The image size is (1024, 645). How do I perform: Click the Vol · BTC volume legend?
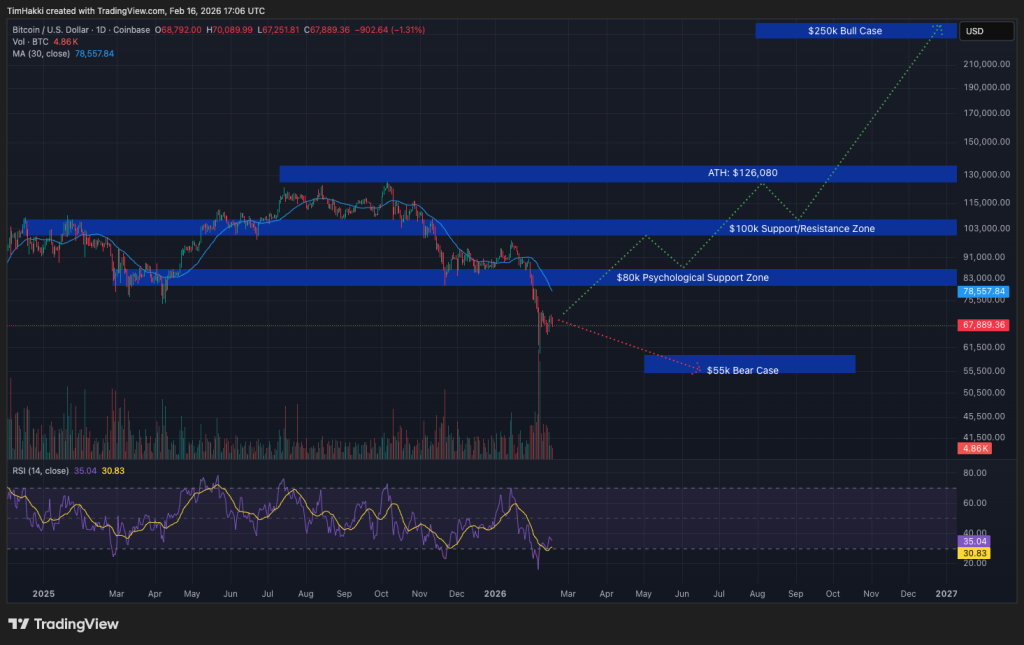(x=31, y=42)
